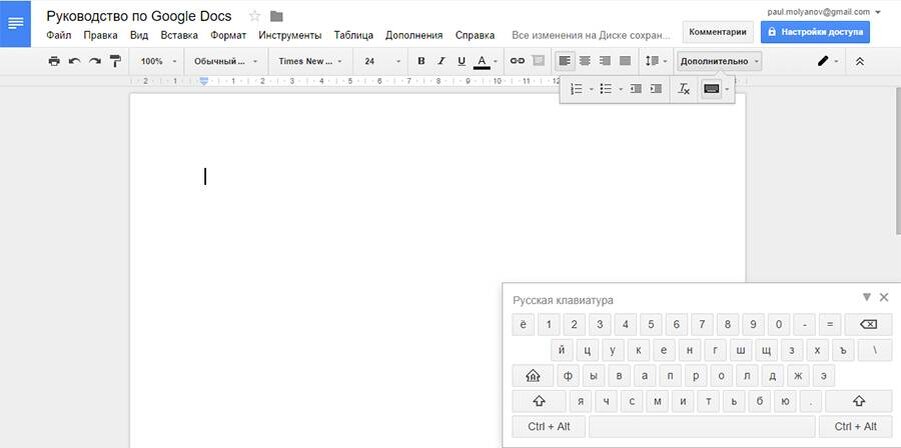Click the left indent marker on the ruler
This screenshot has height=448, width=901.
click(203, 81)
